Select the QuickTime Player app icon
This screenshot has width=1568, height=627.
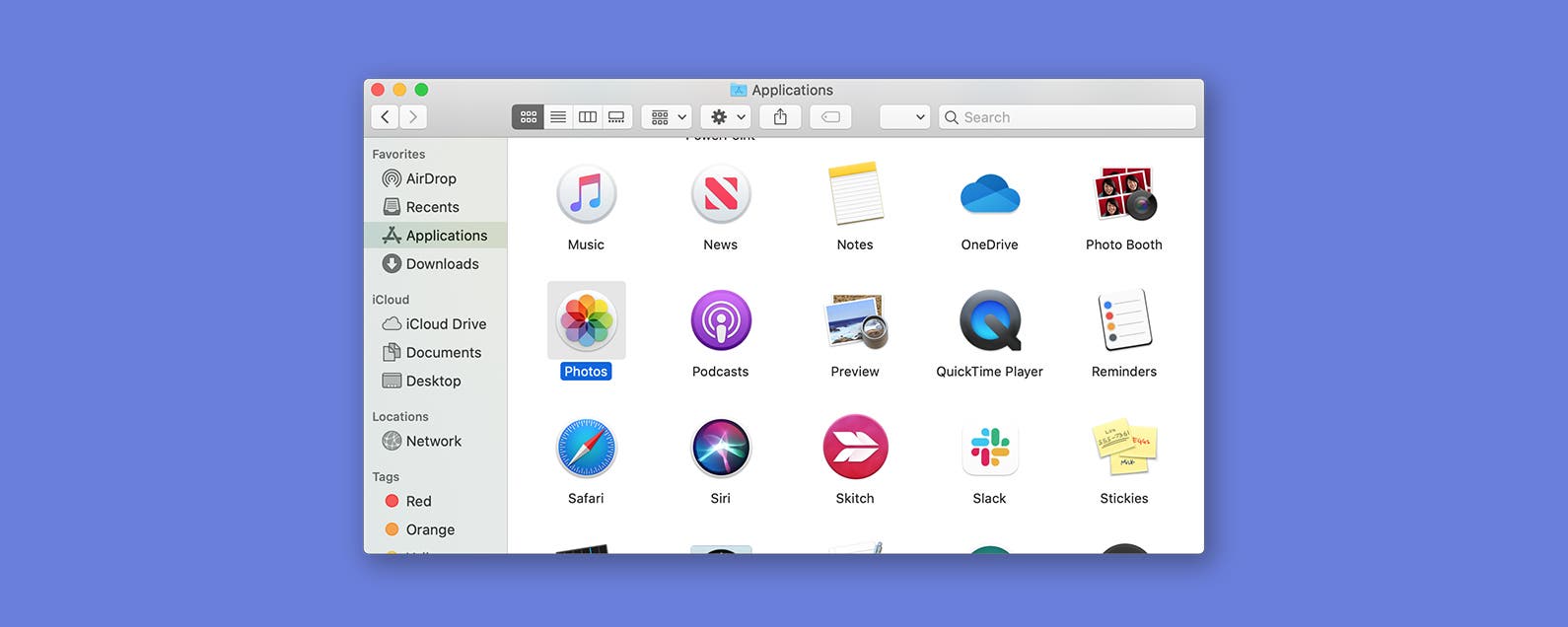tap(990, 320)
